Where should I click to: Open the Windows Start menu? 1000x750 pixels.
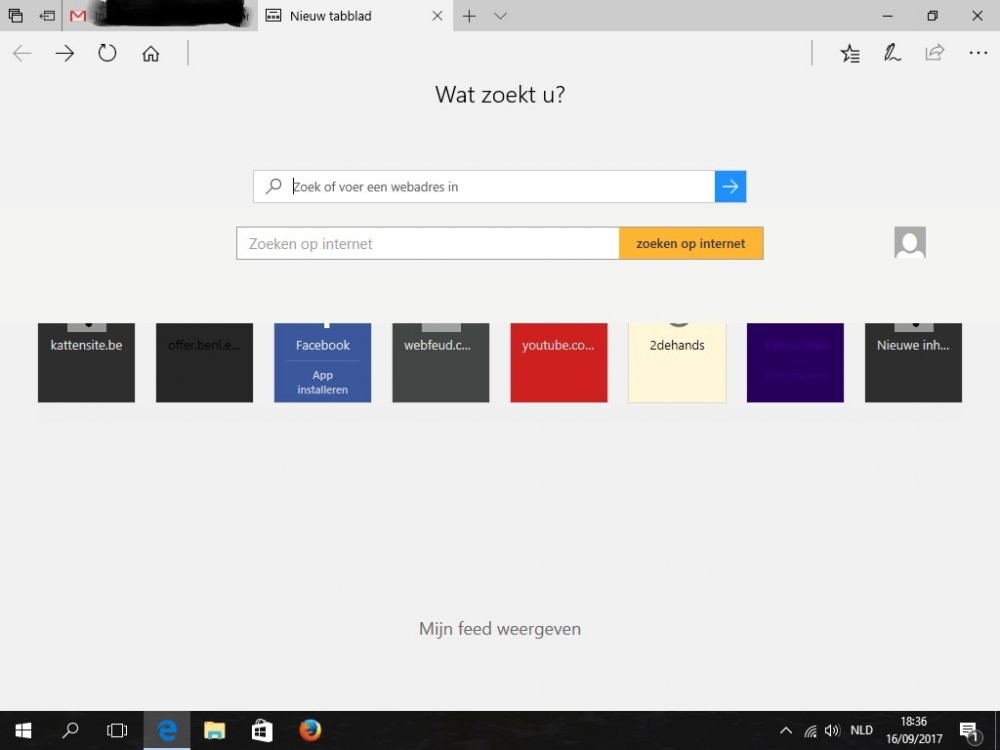pyautogui.click(x=23, y=730)
